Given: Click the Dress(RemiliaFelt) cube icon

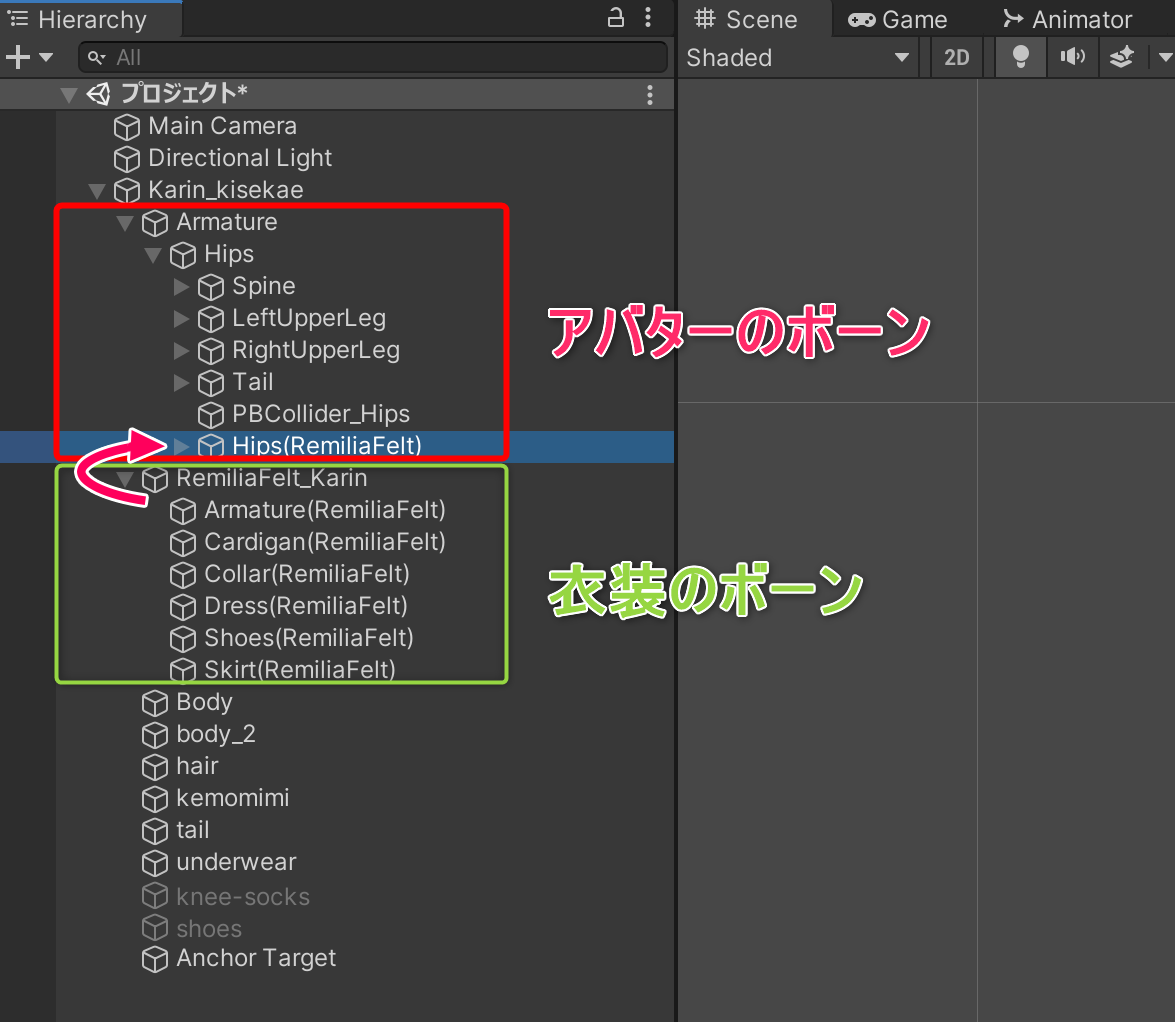Looking at the screenshot, I should click(x=183, y=607).
